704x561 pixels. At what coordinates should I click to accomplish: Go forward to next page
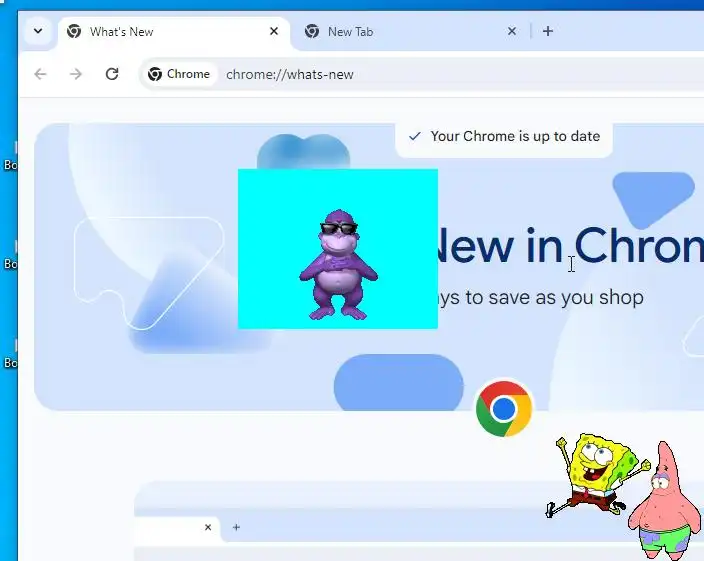click(x=76, y=74)
